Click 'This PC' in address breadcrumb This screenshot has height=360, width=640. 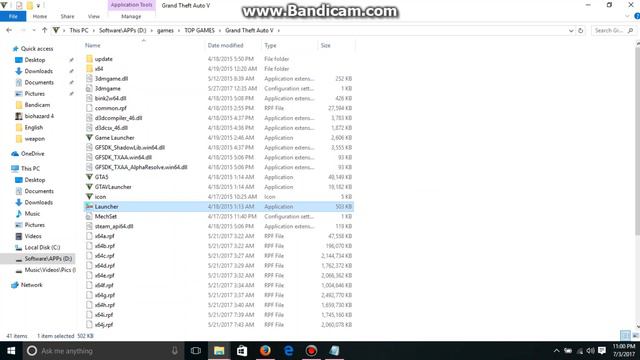(x=79, y=30)
